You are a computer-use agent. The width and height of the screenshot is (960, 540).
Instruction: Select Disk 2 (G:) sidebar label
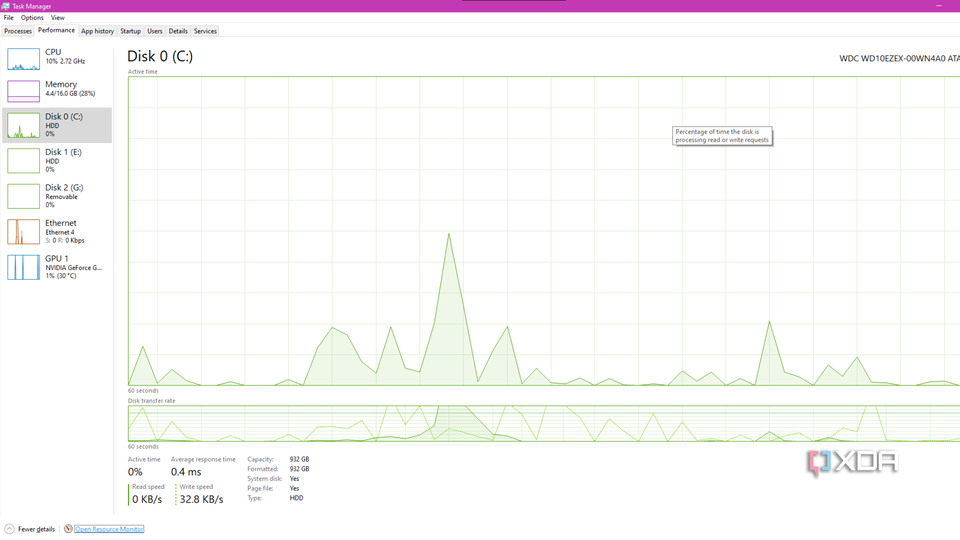coord(64,187)
